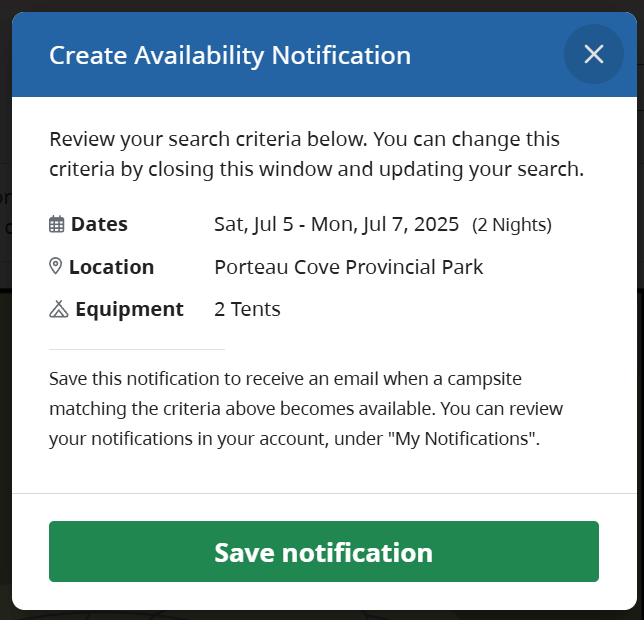Click the divider line below Equipment
Screen dimensions: 644x620
137,349
